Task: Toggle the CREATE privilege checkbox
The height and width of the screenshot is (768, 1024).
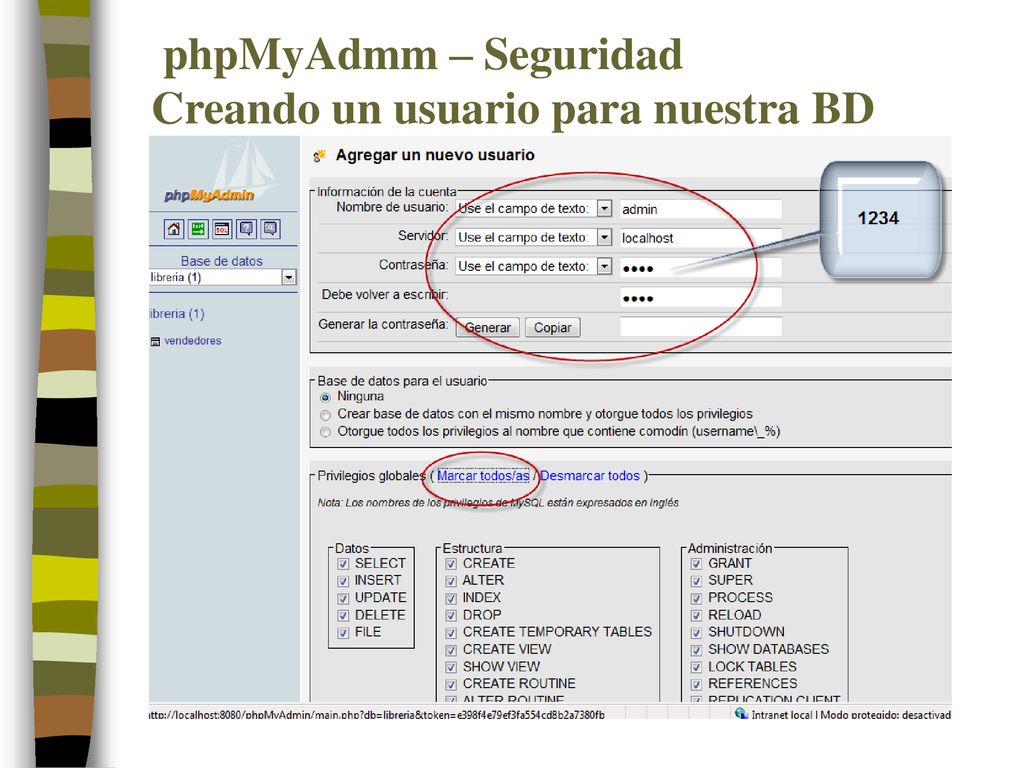Action: pos(451,564)
